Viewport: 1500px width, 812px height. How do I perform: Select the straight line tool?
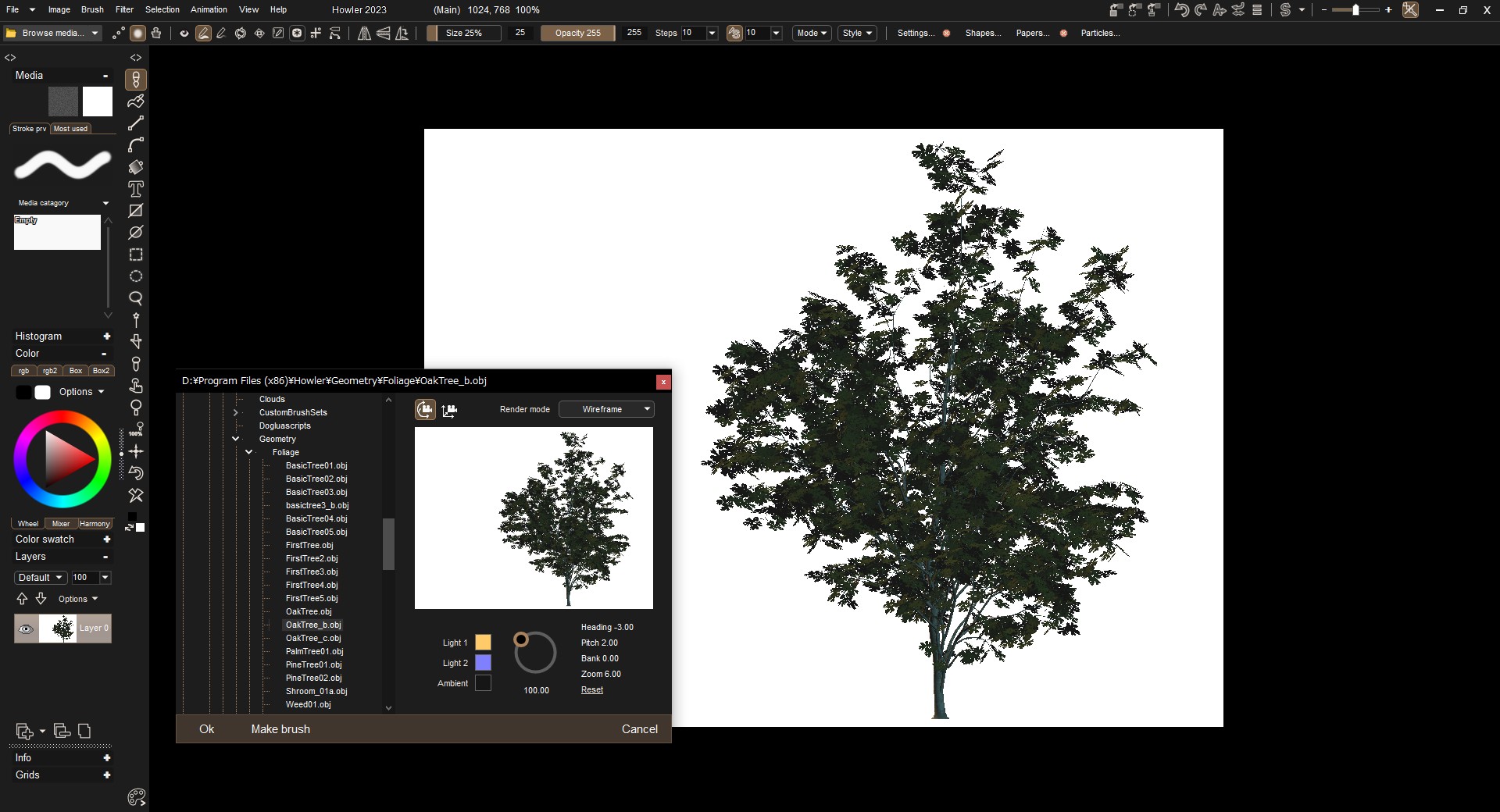click(x=136, y=123)
